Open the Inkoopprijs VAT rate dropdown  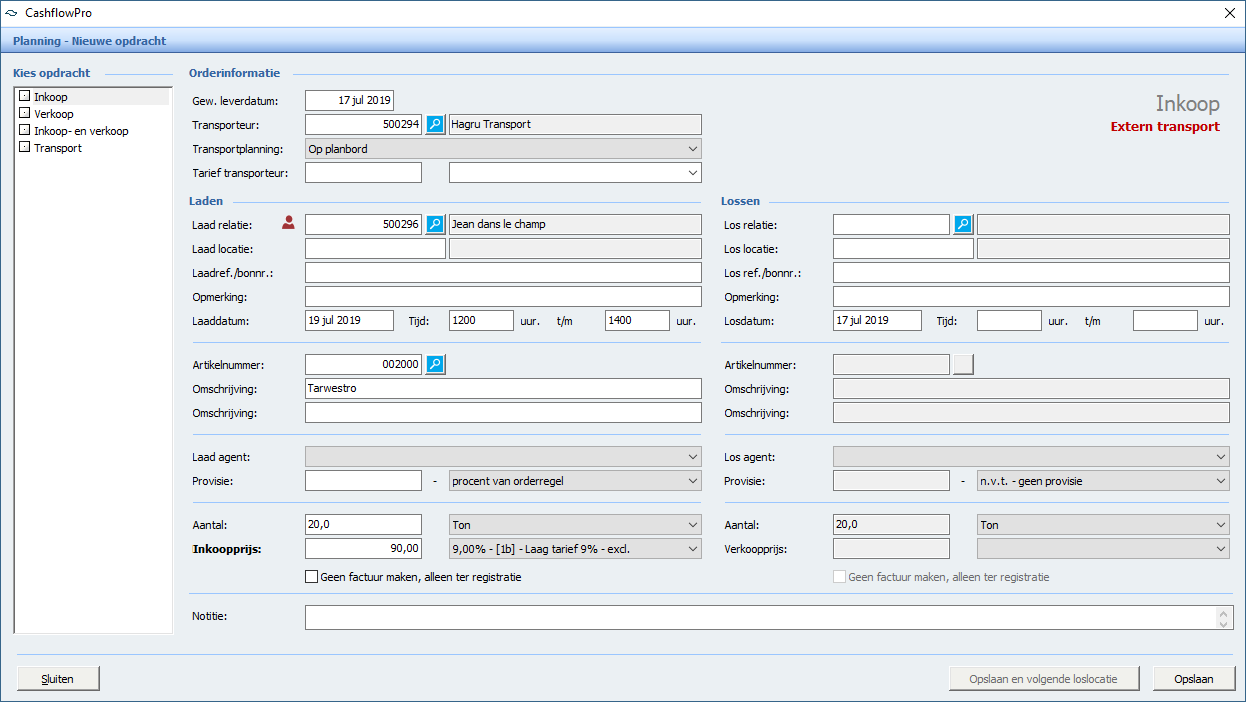coord(575,548)
